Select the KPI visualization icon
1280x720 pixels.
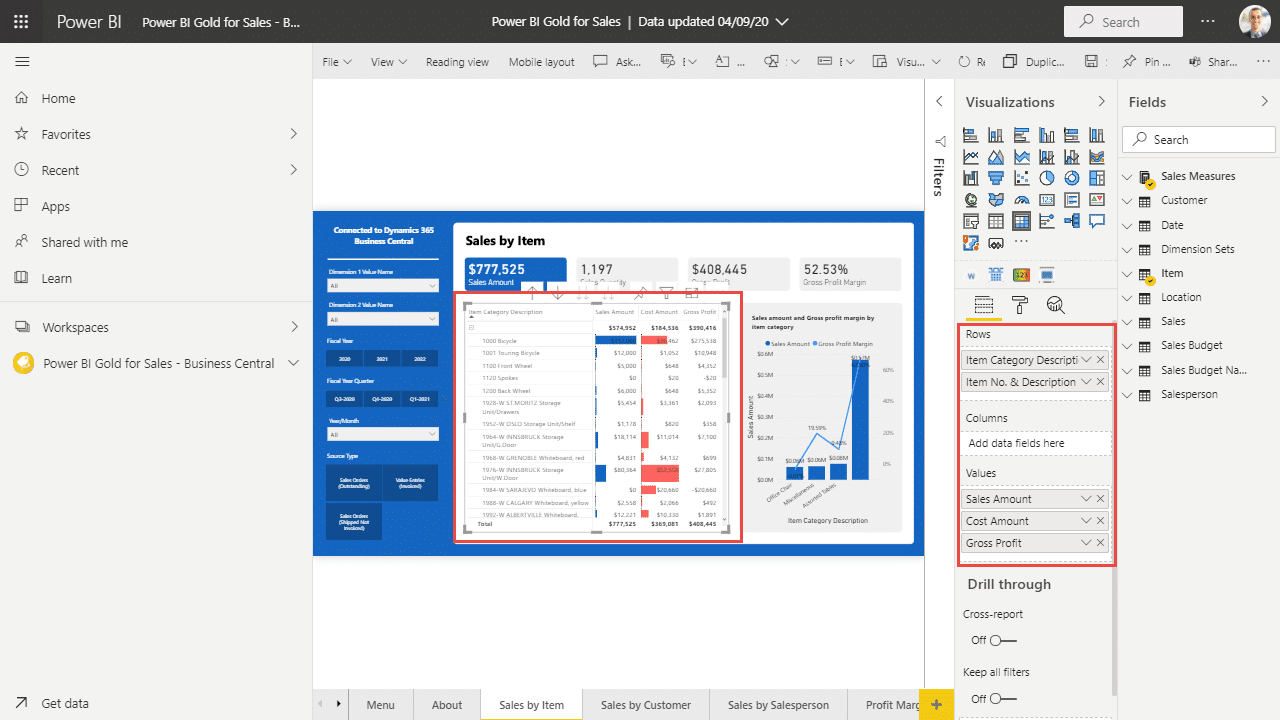[x=1097, y=200]
